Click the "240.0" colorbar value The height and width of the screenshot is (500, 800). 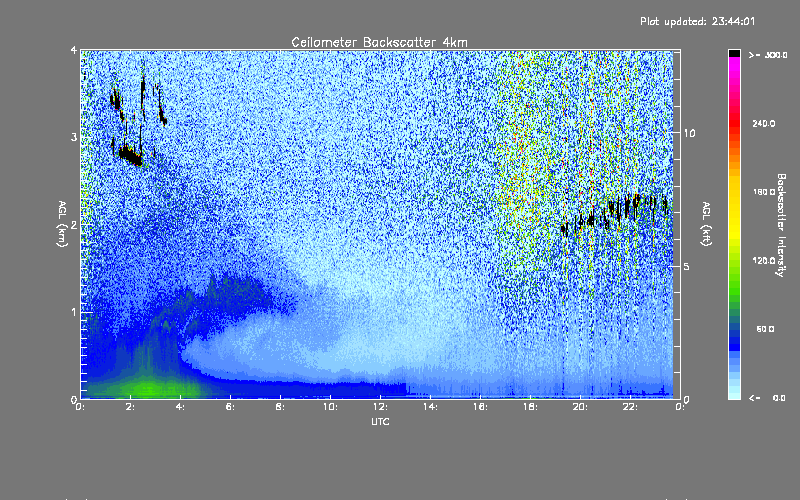tap(764, 123)
